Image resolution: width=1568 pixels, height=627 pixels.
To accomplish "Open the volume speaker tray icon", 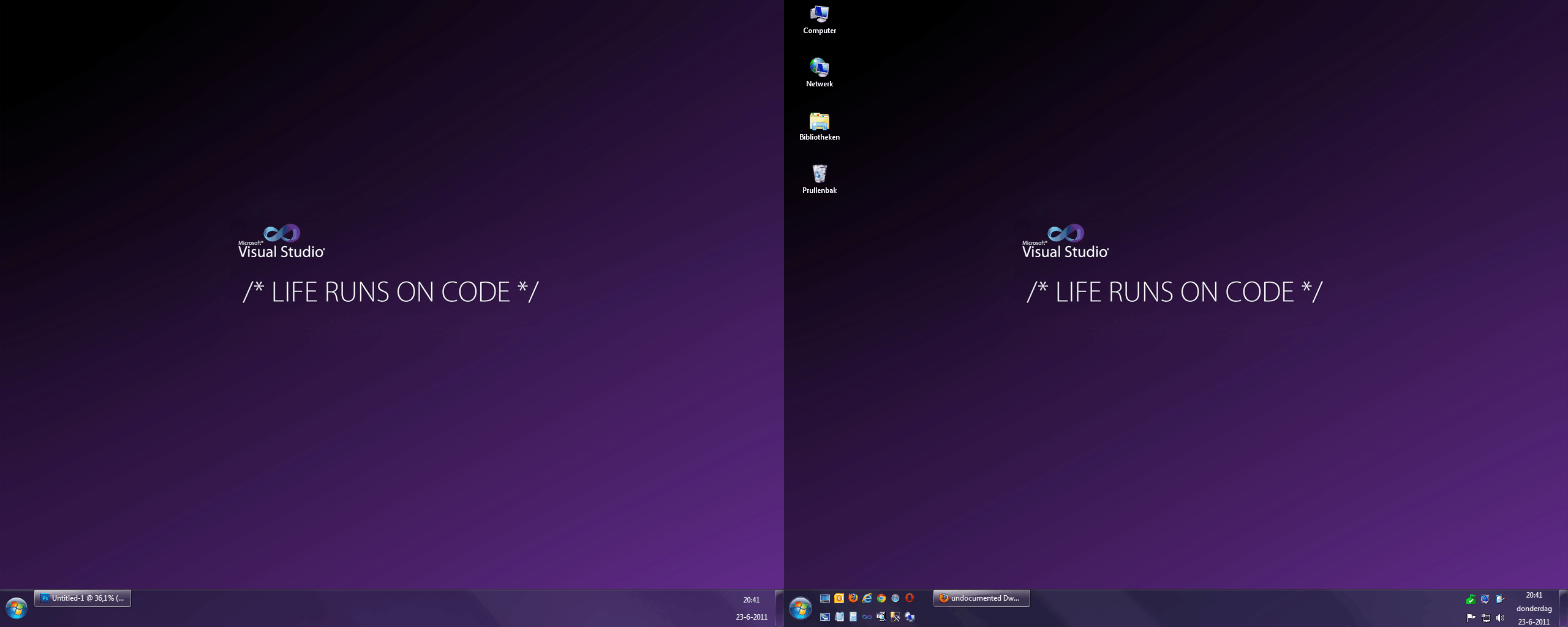I will (x=1500, y=617).
